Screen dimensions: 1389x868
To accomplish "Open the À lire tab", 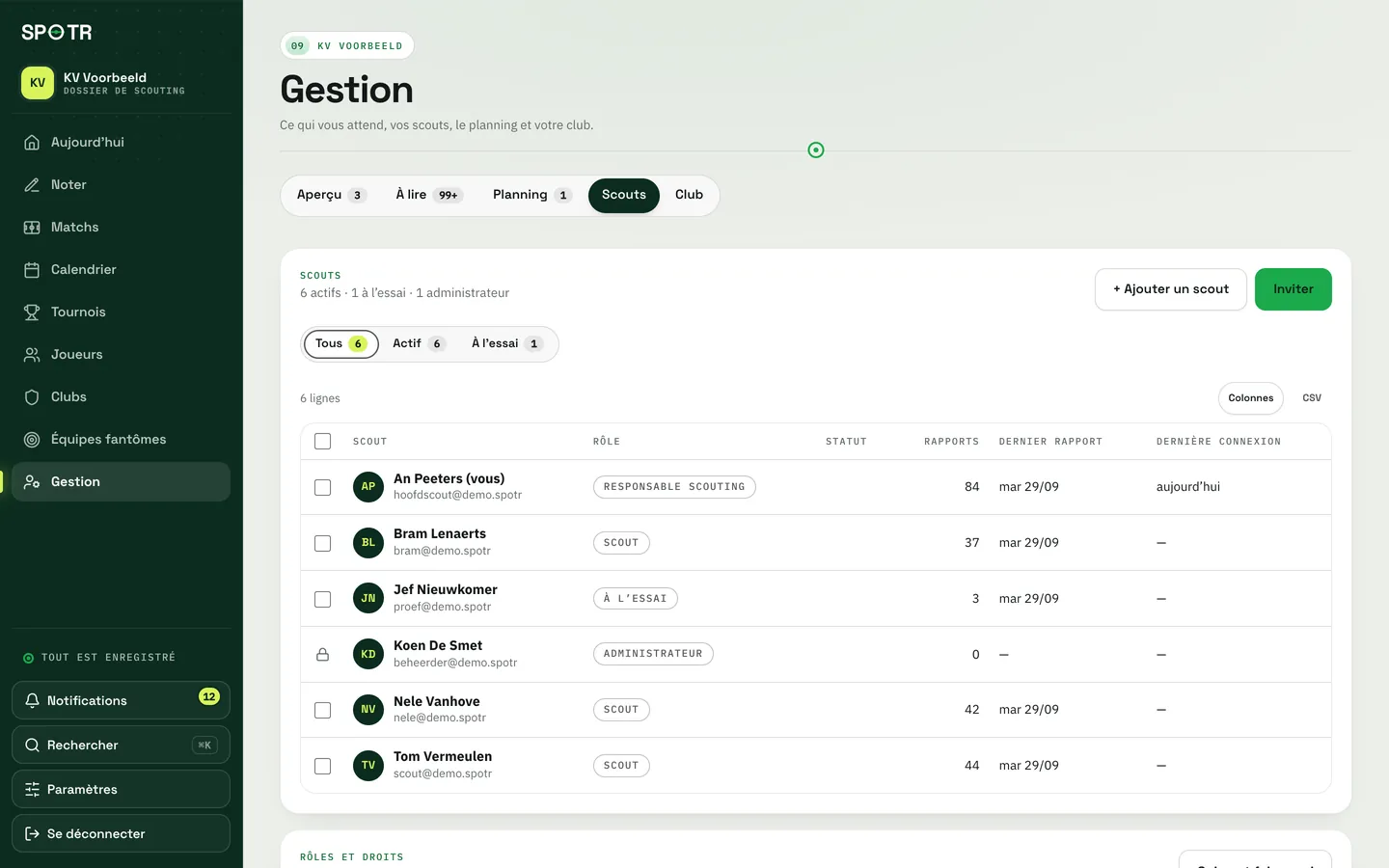I will (x=429, y=195).
